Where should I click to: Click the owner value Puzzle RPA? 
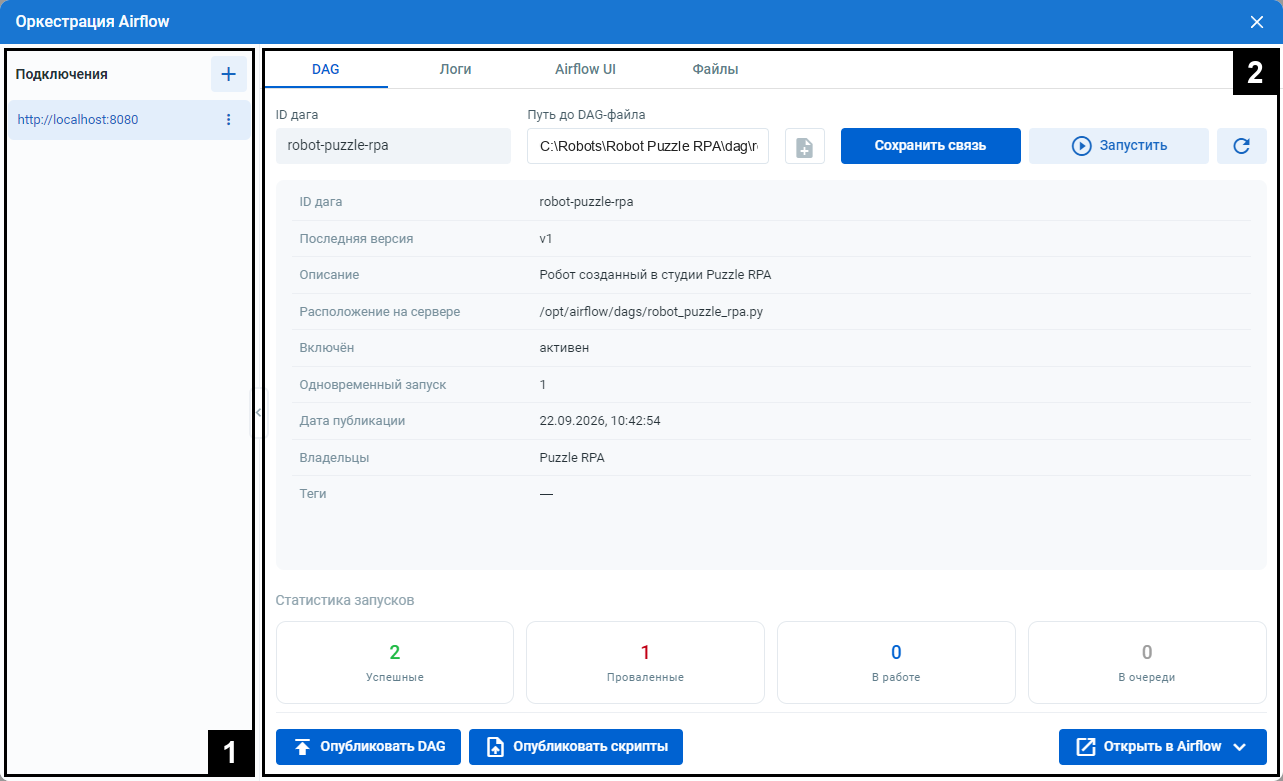572,458
